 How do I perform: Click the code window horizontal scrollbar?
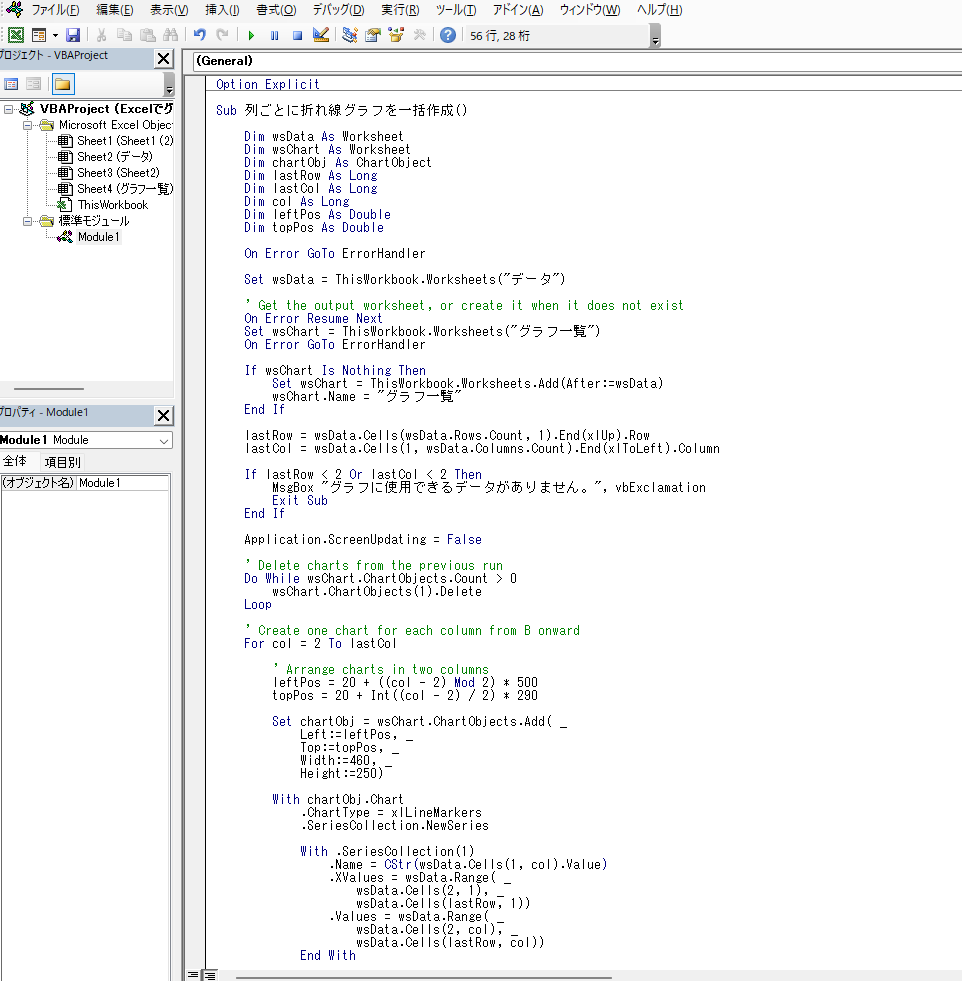click(x=423, y=977)
